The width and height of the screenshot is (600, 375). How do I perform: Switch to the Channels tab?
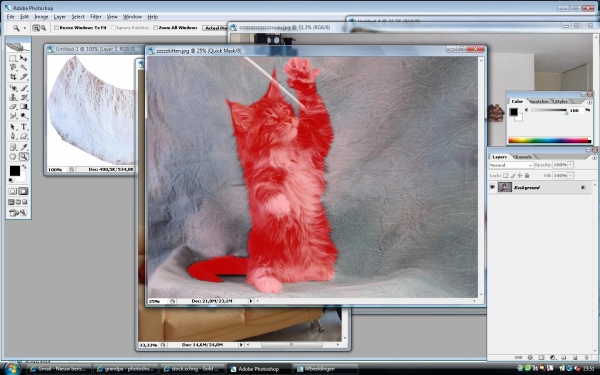(522, 157)
